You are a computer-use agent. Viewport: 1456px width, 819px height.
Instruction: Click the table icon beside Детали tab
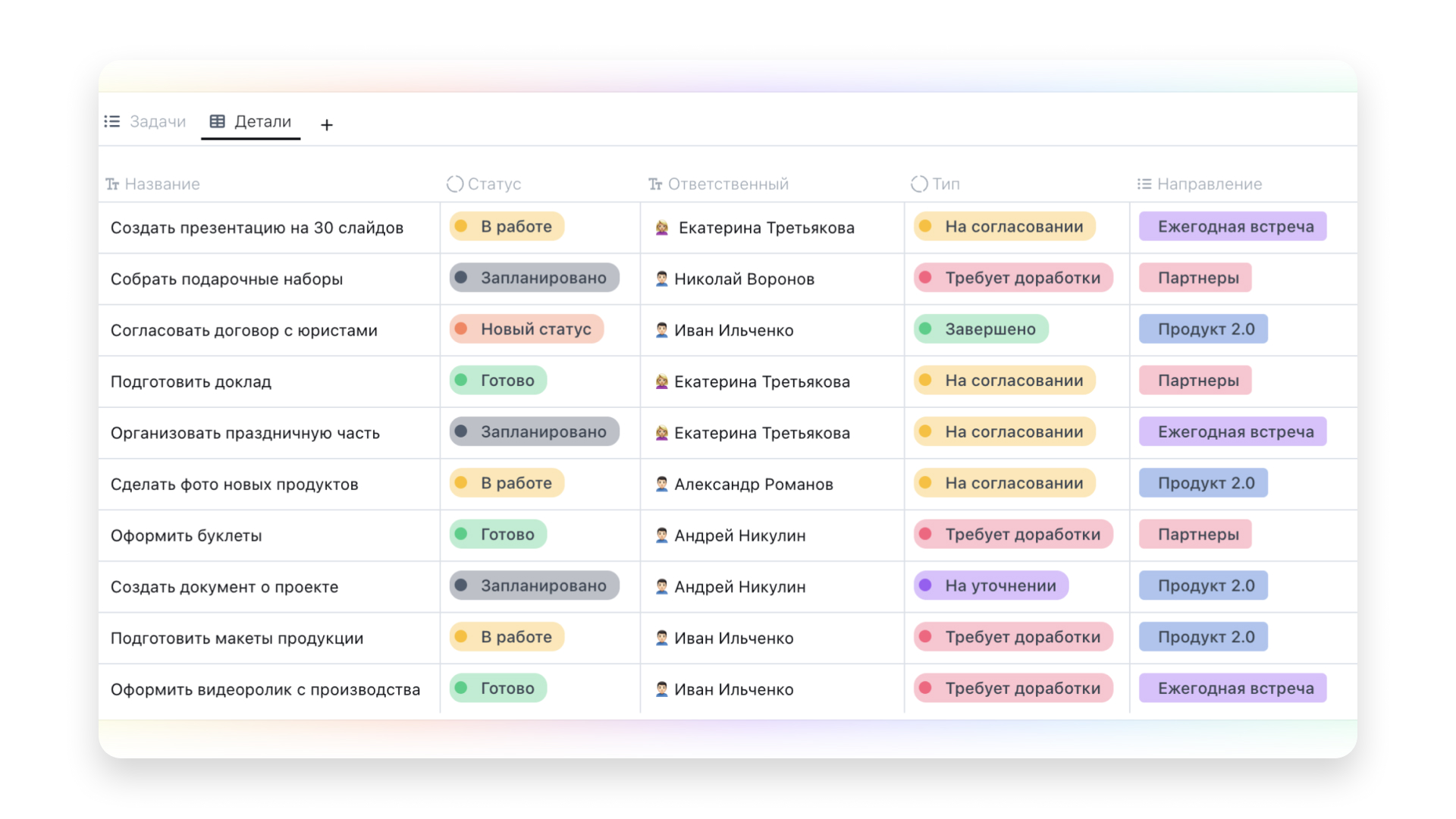[218, 121]
